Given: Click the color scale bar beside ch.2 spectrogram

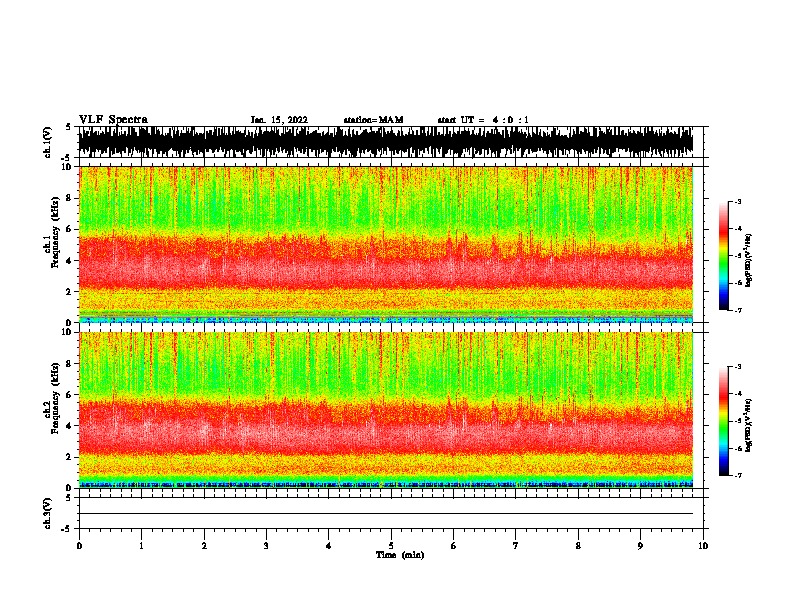Looking at the screenshot, I should click(x=723, y=421).
